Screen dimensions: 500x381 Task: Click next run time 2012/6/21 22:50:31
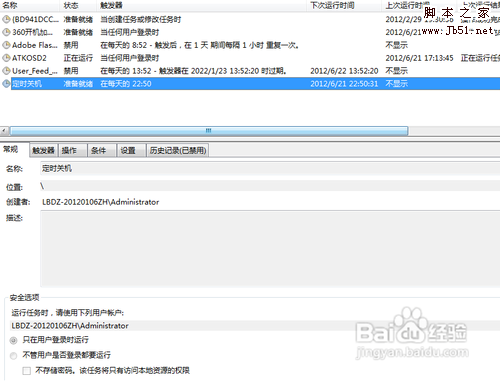[344, 84]
